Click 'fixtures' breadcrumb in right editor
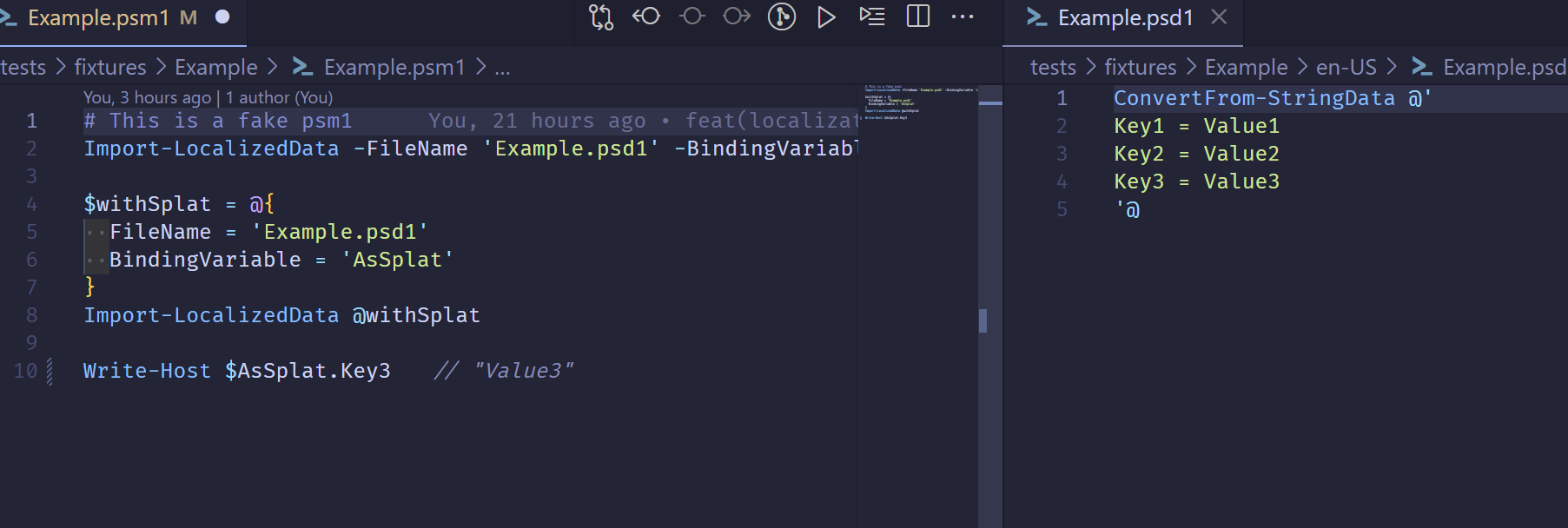This screenshot has width=1568, height=528. (1141, 67)
